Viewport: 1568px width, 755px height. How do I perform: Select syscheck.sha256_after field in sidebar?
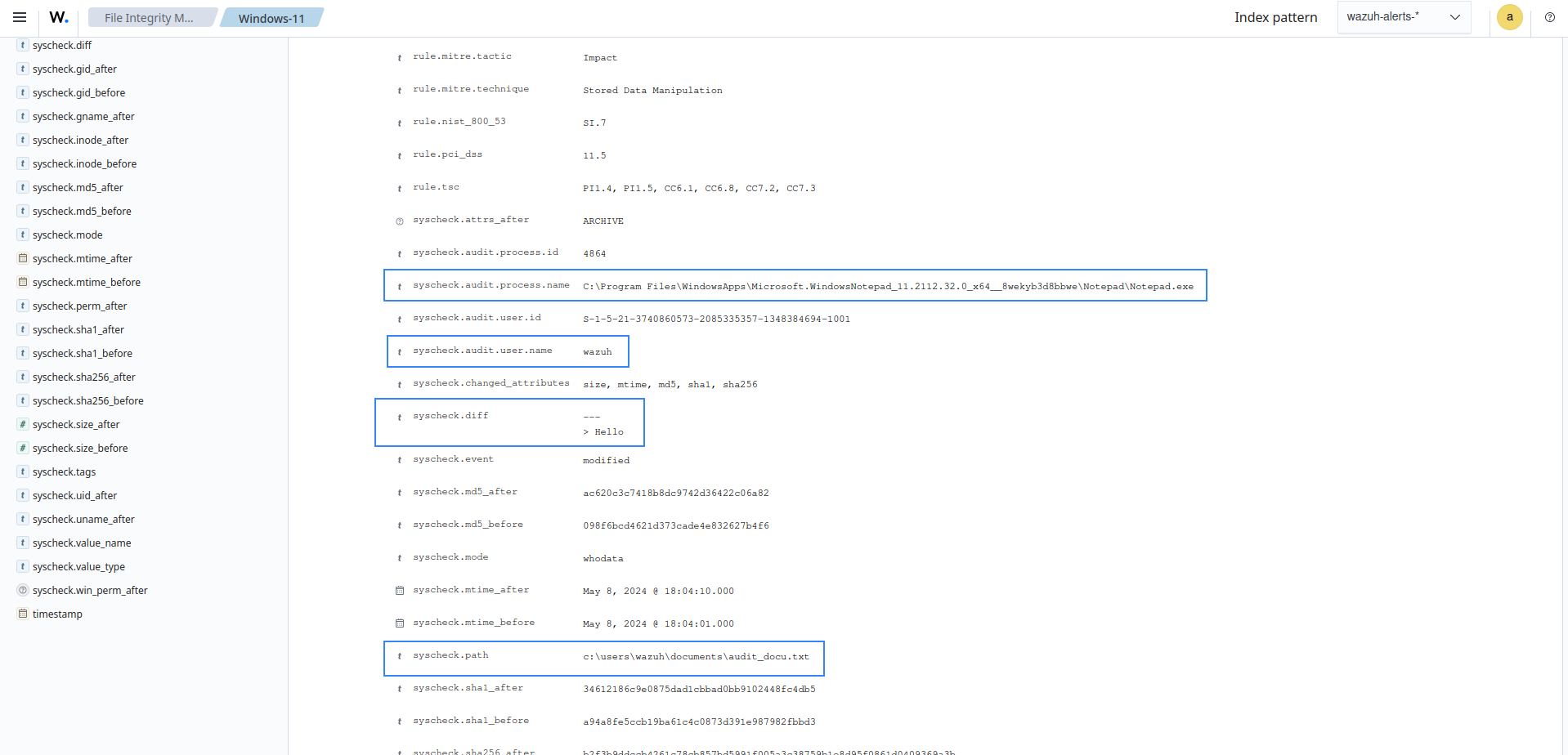tap(83, 377)
